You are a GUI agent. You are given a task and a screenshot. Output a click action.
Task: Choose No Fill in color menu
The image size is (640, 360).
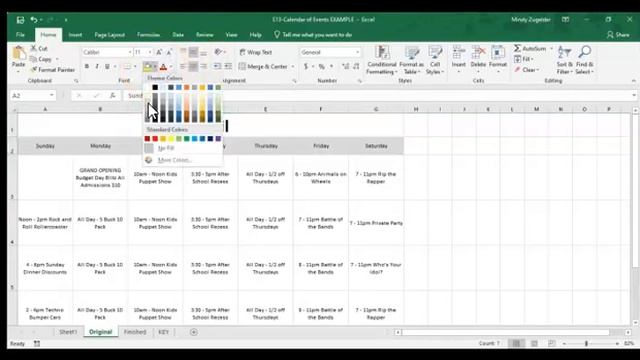(166, 148)
